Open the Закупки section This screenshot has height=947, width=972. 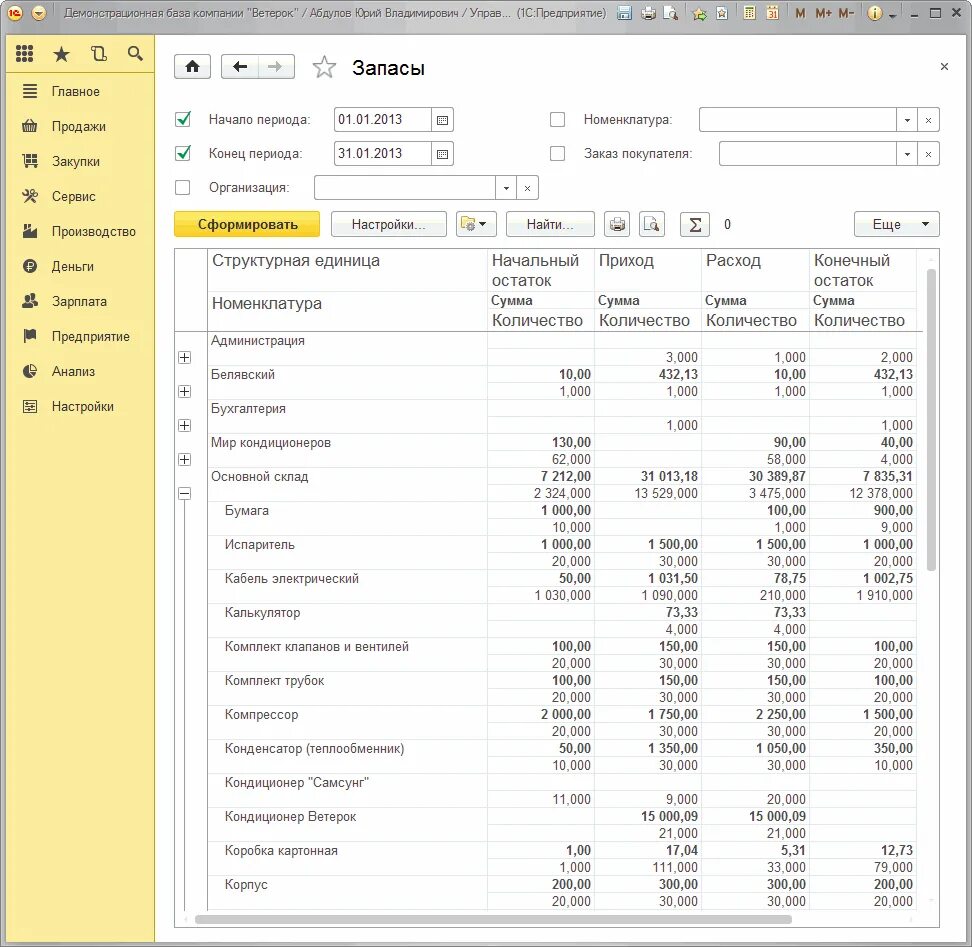80,162
